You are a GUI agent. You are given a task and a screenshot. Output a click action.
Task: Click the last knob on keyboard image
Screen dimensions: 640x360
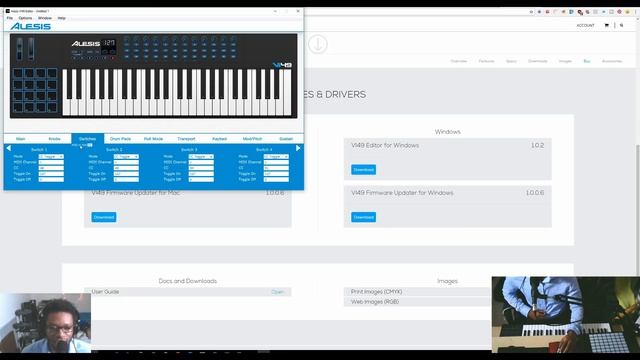click(233, 40)
